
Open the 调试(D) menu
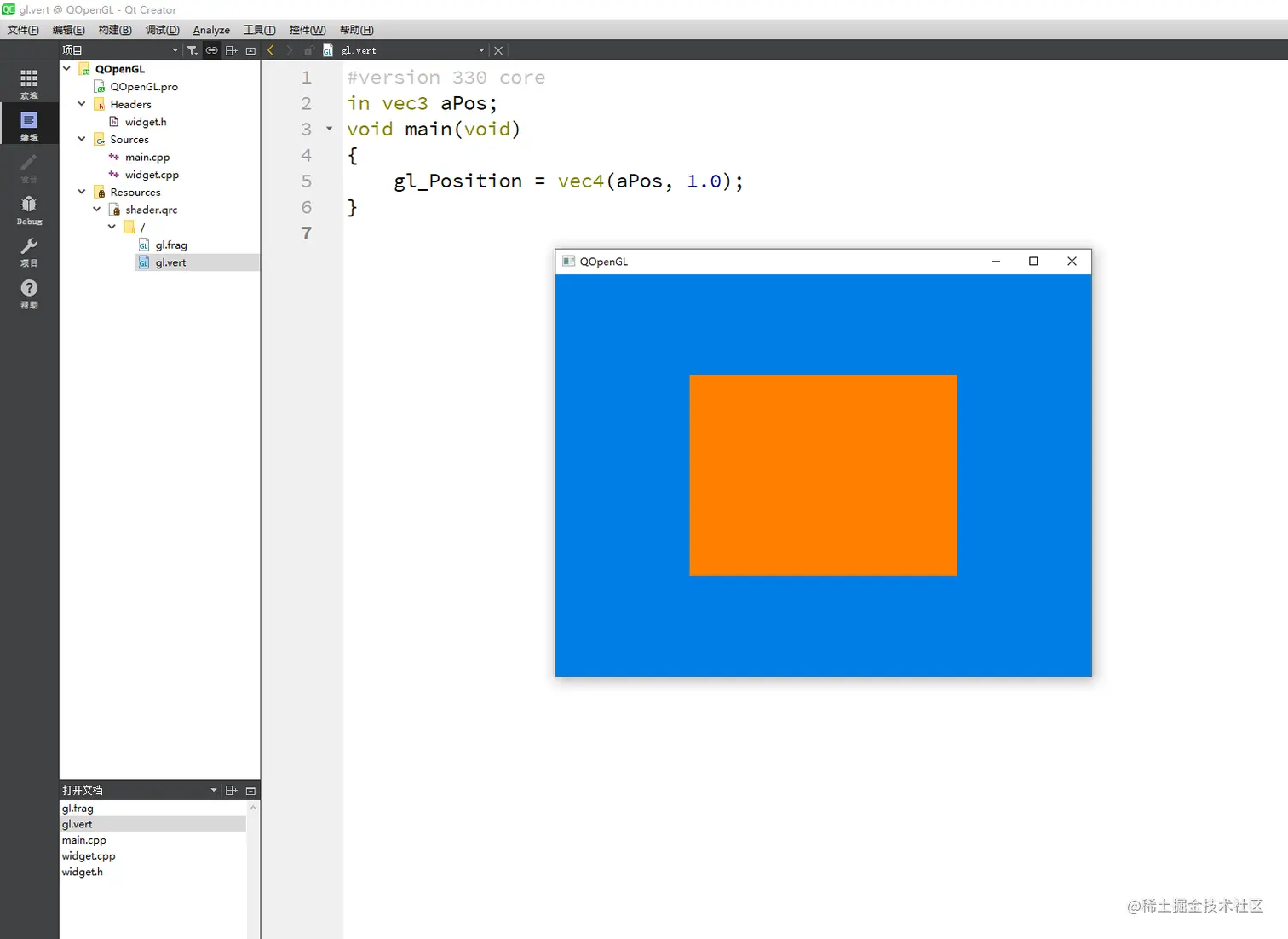pos(163,30)
